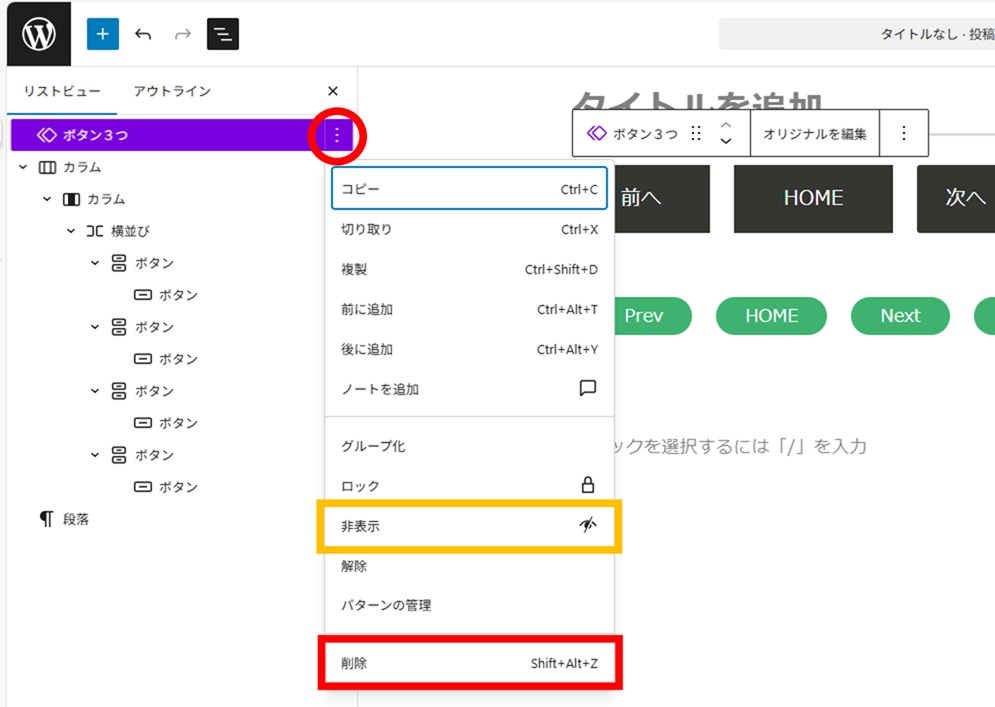Image resolution: width=995 pixels, height=707 pixels.
Task: Open block toolbar options three-dot menu
Action: pos(904,133)
